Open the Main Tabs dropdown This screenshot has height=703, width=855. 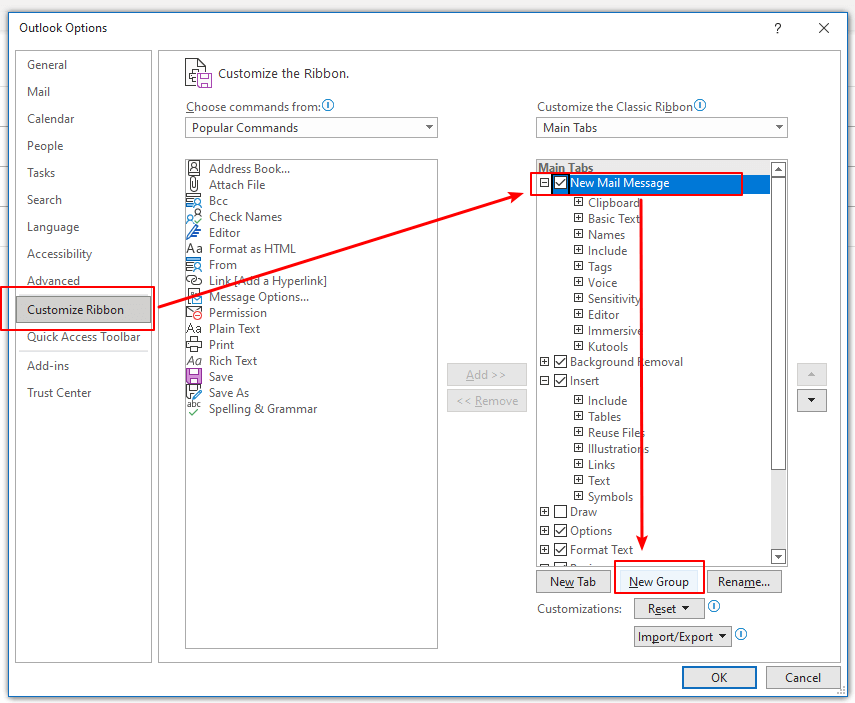[x=780, y=127]
